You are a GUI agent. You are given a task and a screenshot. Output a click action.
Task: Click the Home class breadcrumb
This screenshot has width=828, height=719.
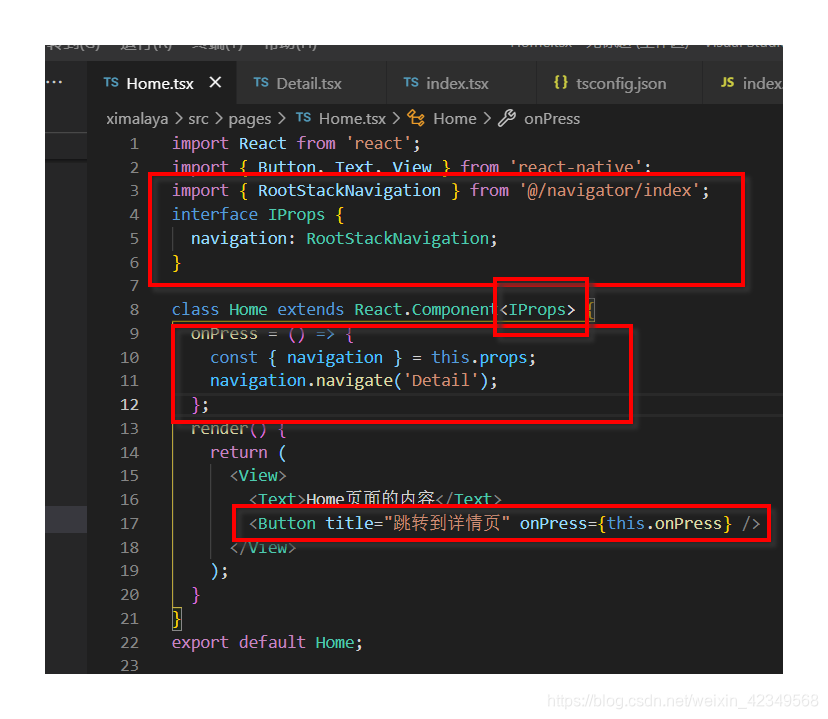[455, 119]
